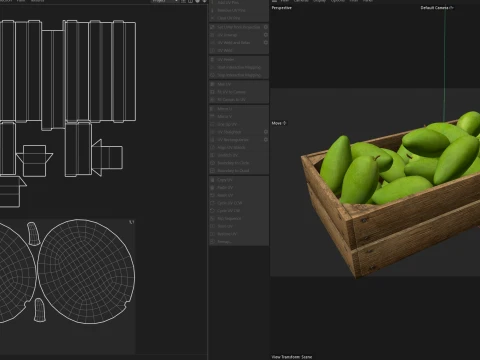Stop Interactive Mapping from the list
This screenshot has height=360, width=480.
238,75
